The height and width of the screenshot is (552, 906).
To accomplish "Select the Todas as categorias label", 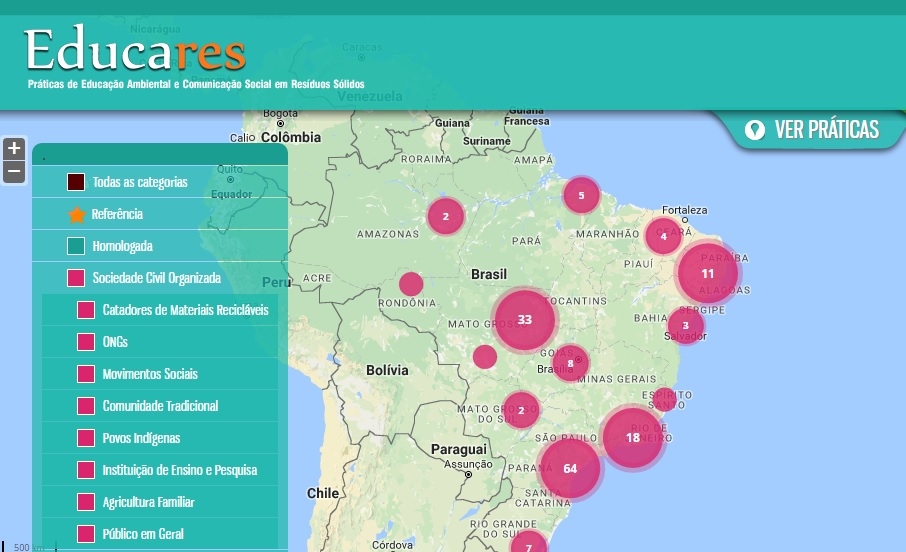I will tap(140, 182).
